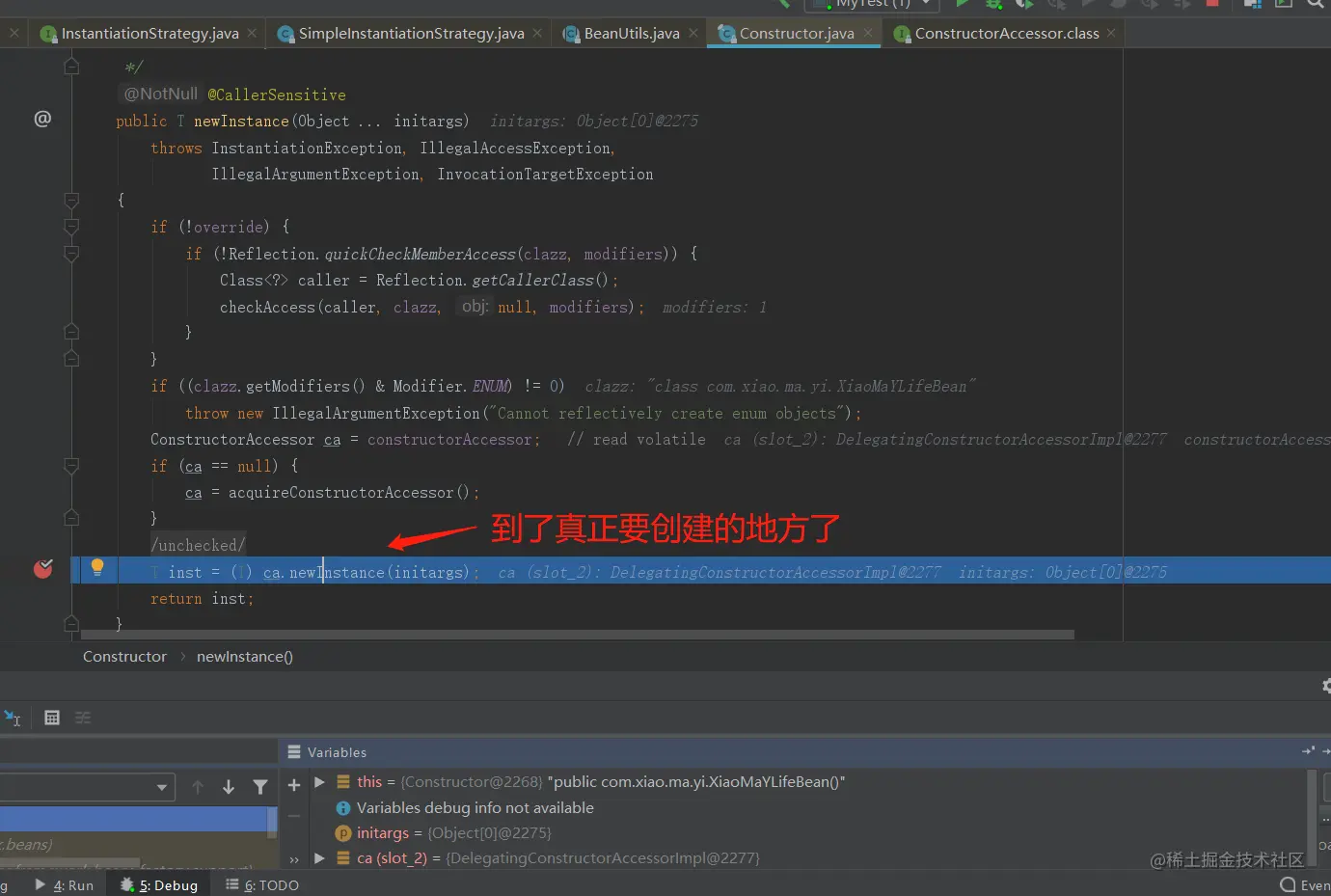Close SimpleInstantiationStrategy.java tab
The width and height of the screenshot is (1331, 896).
(x=537, y=33)
